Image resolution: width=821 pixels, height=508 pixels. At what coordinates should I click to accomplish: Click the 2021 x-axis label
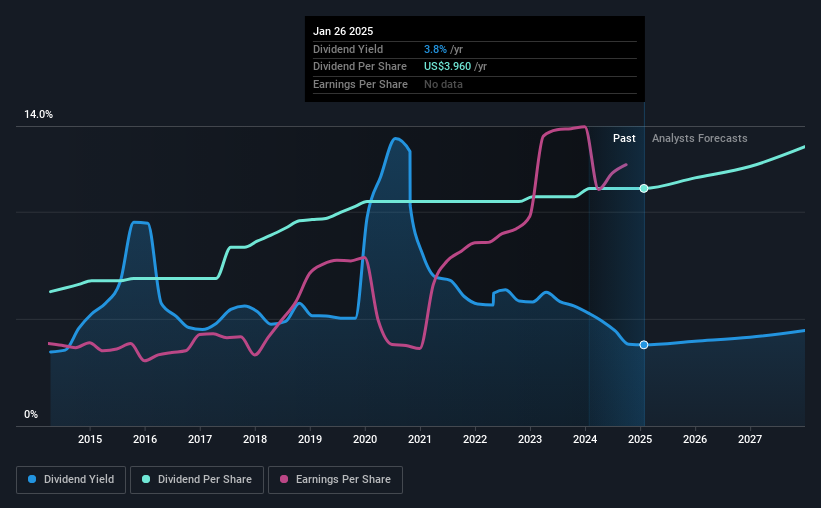[x=420, y=439]
